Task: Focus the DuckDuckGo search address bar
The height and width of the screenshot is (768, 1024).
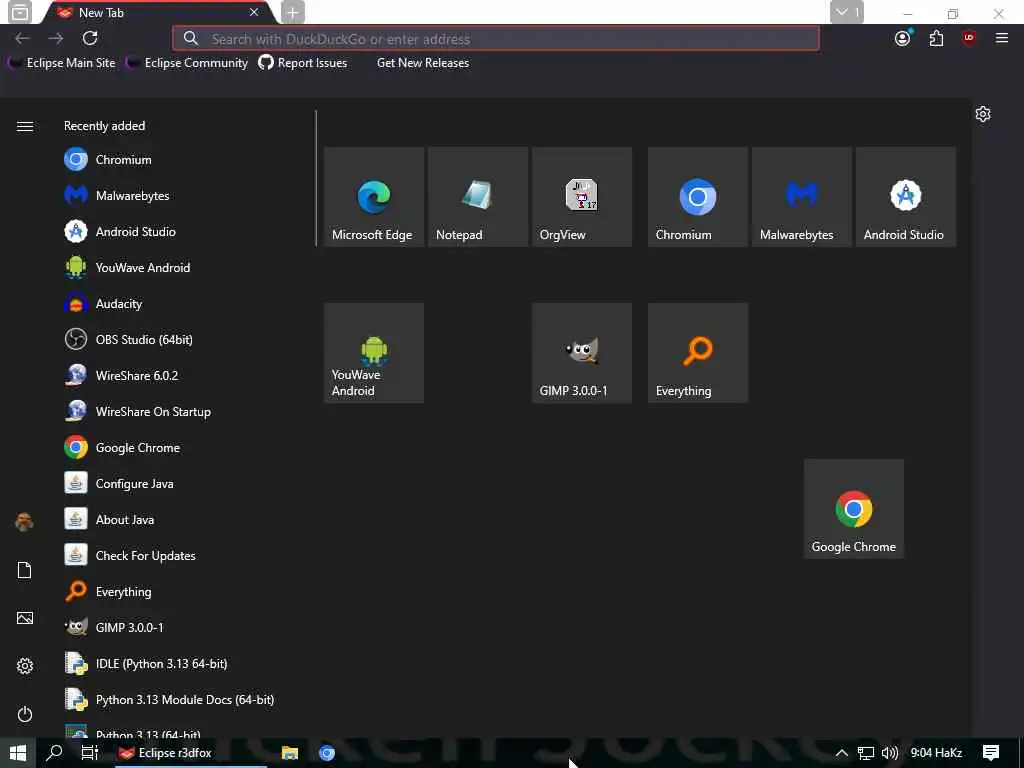Action: point(496,39)
